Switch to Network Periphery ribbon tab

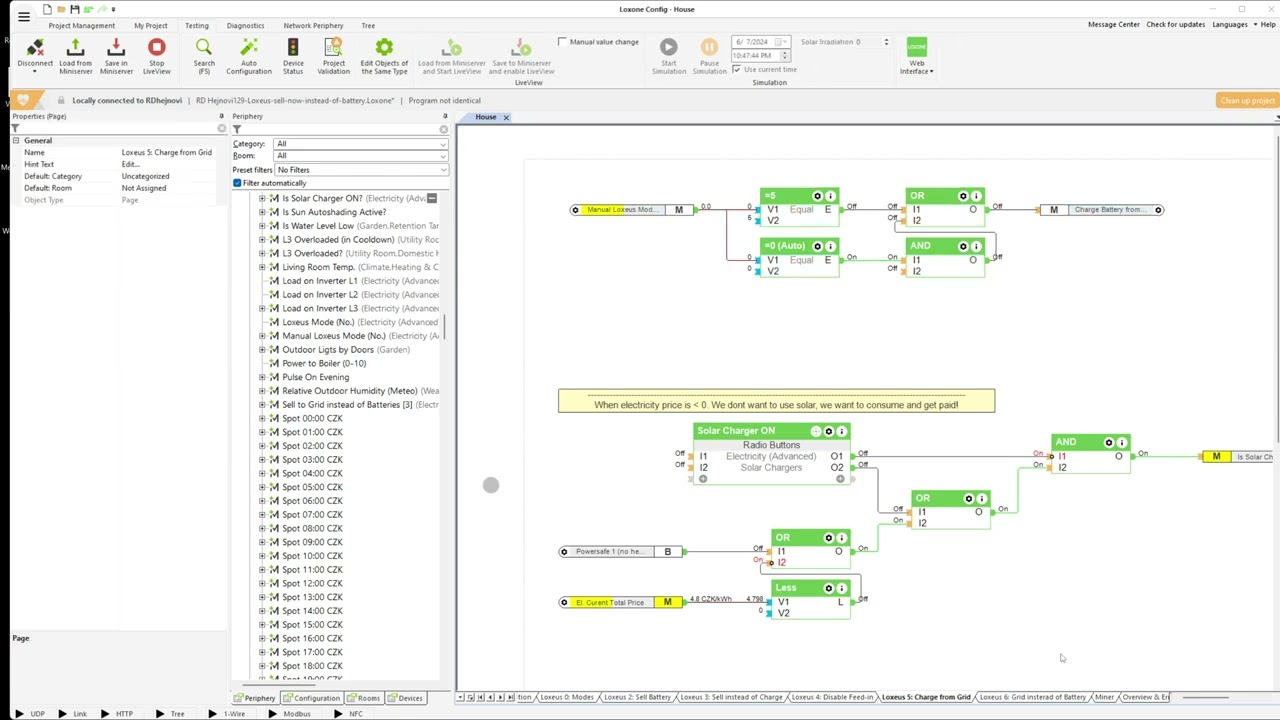tap(313, 25)
